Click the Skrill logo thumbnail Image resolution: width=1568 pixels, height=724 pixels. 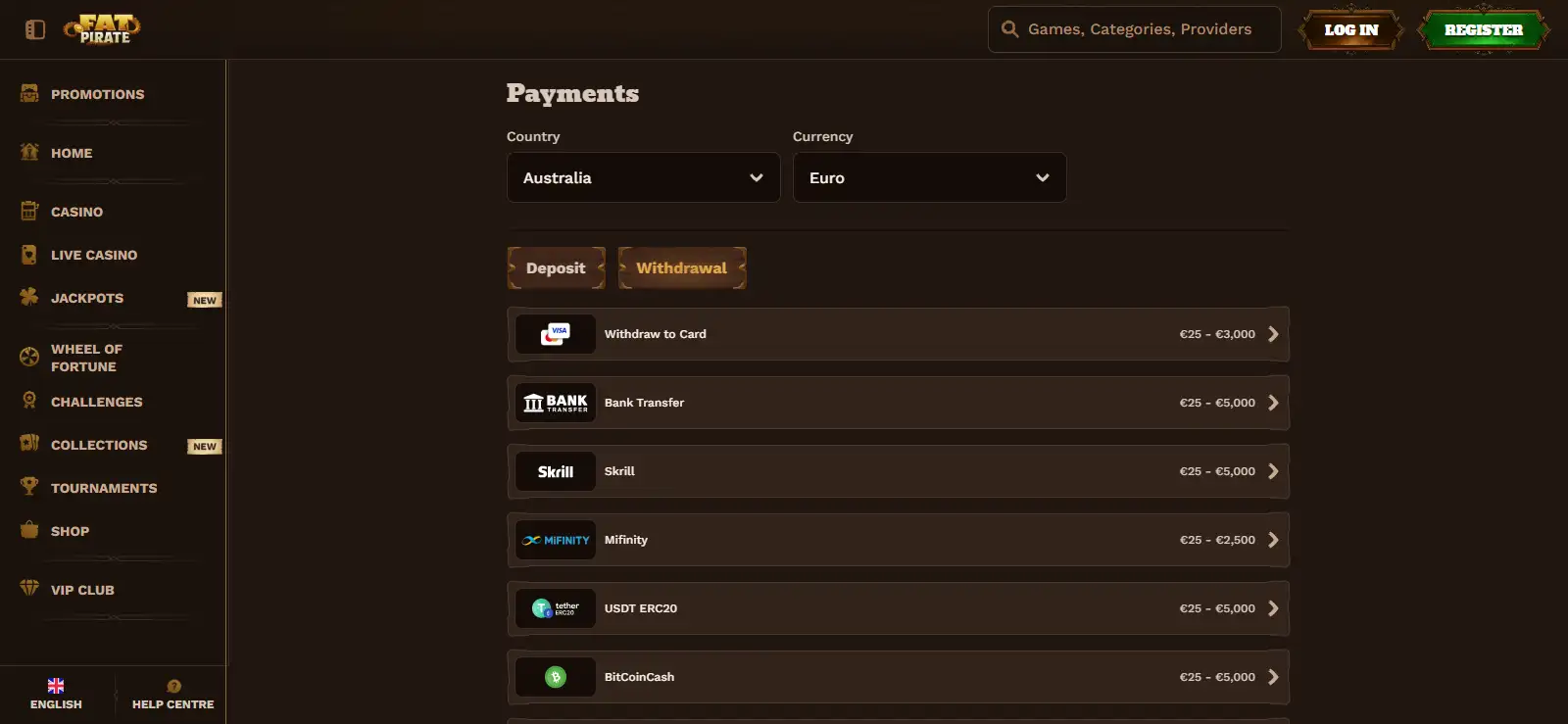[x=556, y=471]
